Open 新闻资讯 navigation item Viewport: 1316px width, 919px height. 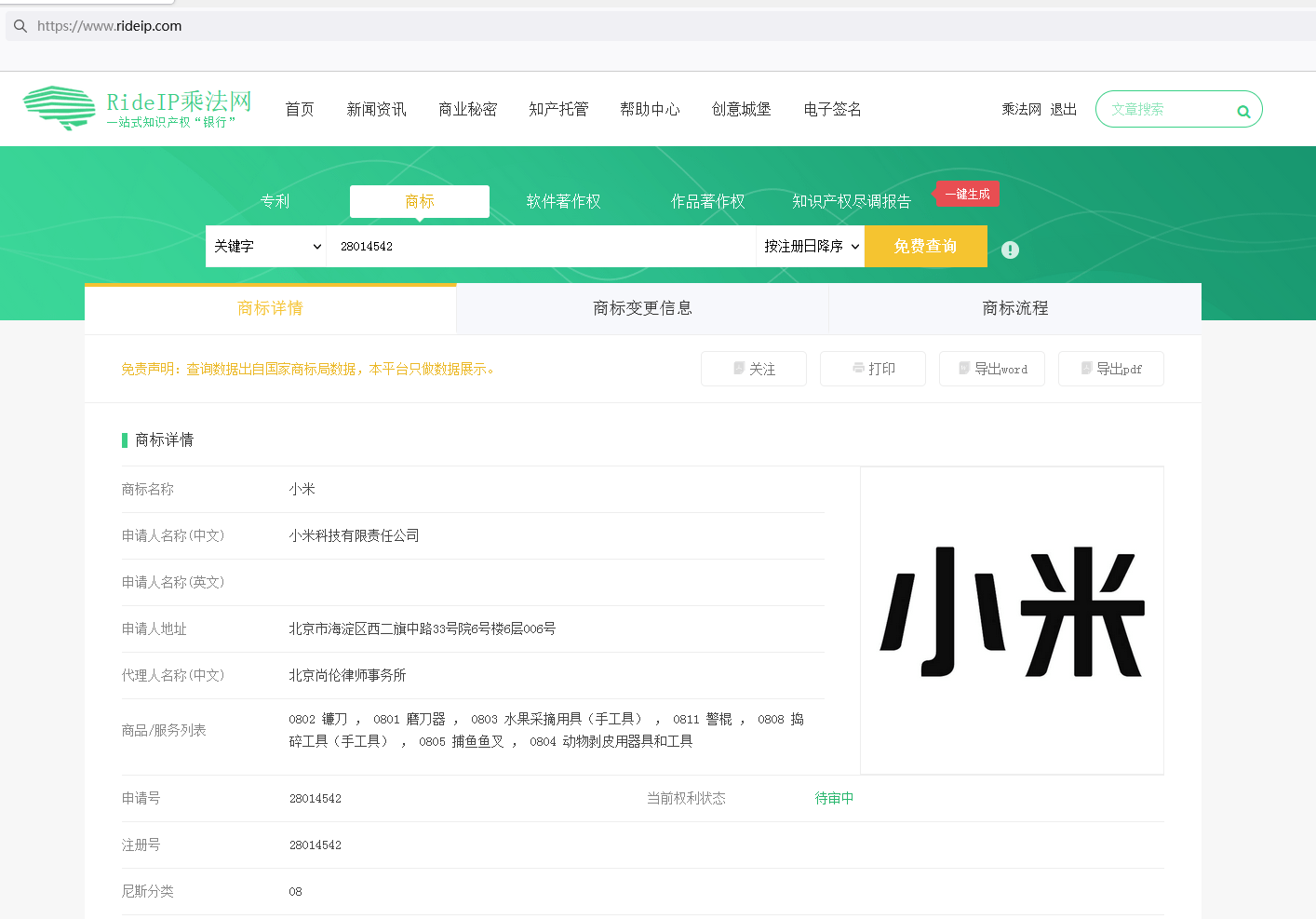click(376, 109)
